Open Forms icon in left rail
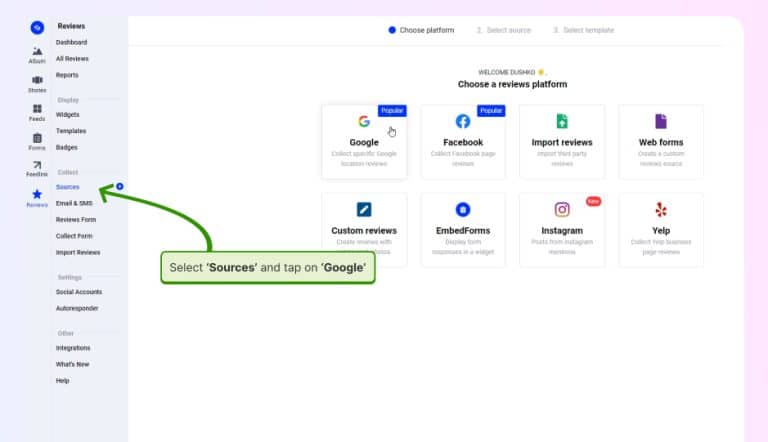 (x=37, y=141)
